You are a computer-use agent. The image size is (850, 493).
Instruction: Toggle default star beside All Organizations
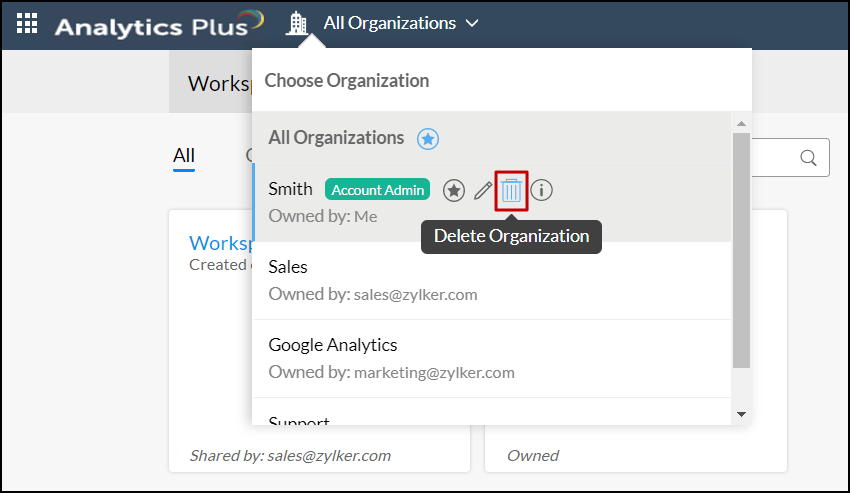(x=428, y=139)
